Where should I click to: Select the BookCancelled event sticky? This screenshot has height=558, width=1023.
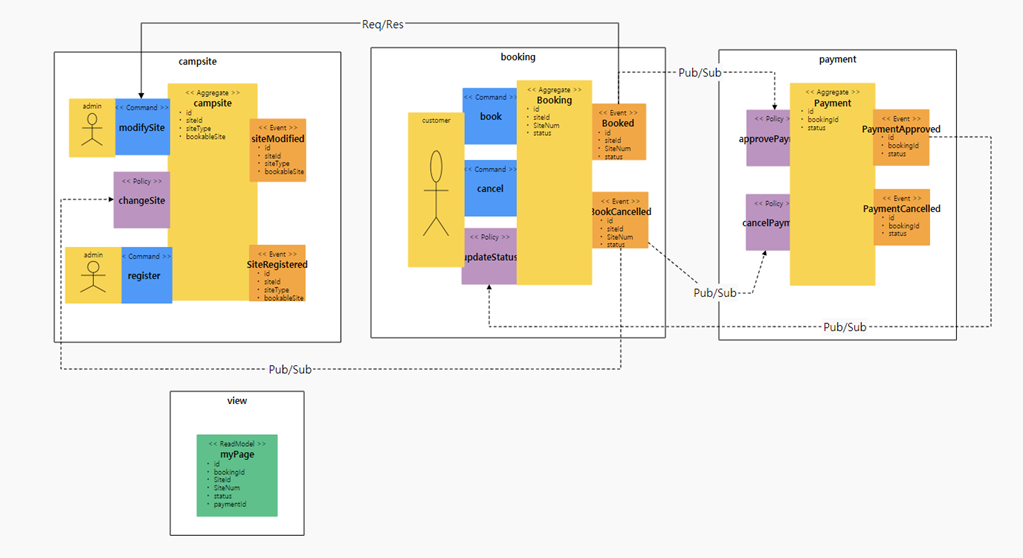[x=620, y=220]
